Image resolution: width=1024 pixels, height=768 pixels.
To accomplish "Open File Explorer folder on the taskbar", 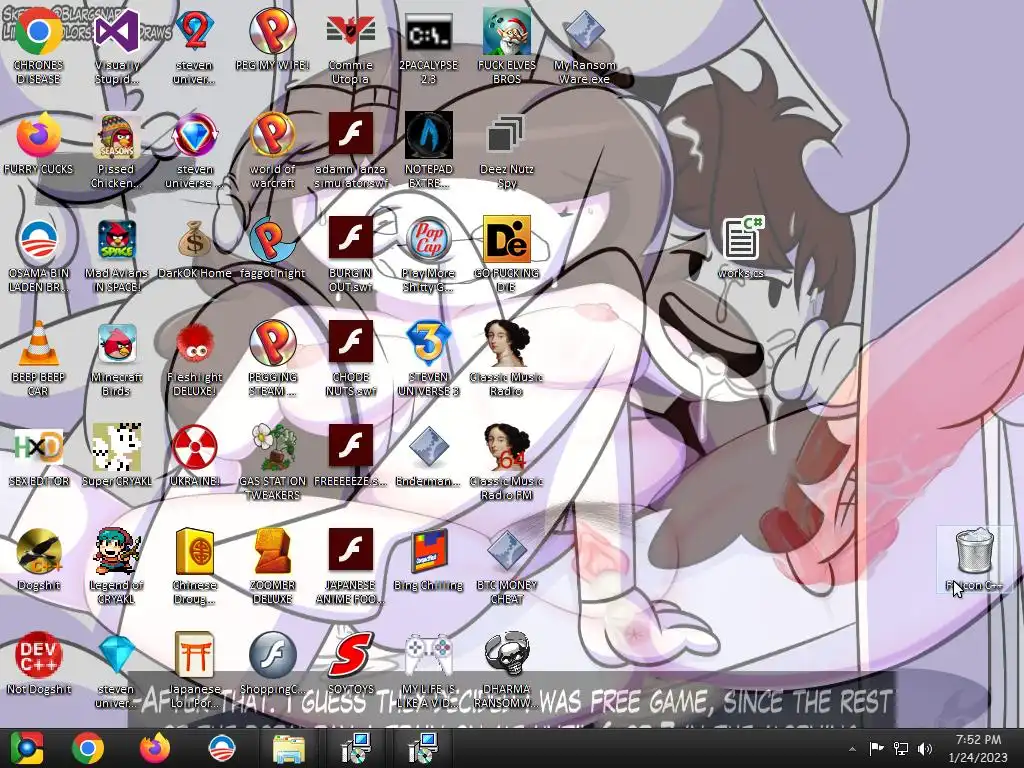I will click(x=288, y=748).
